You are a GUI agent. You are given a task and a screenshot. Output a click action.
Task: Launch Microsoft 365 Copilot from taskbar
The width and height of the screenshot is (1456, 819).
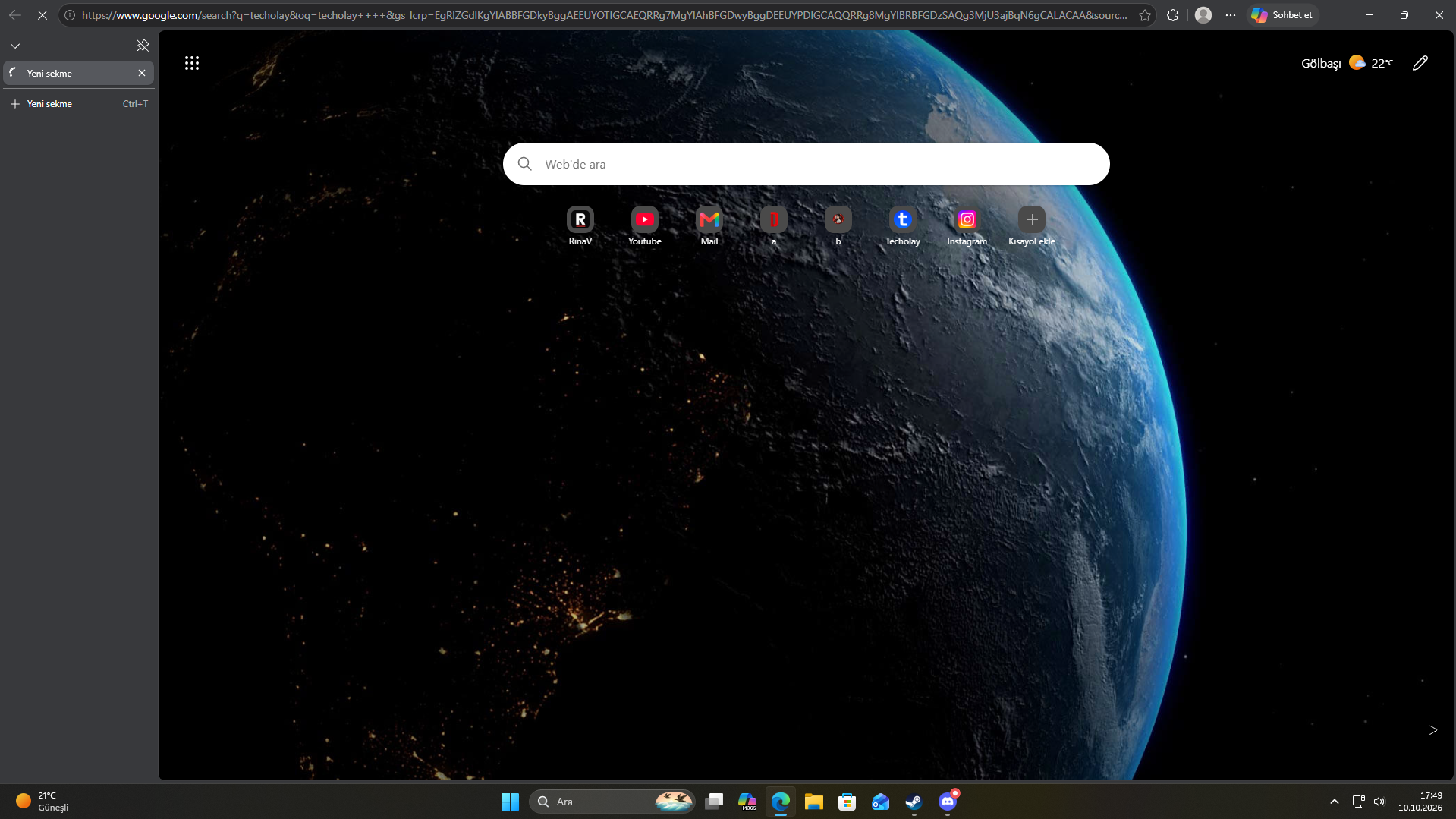pos(747,802)
